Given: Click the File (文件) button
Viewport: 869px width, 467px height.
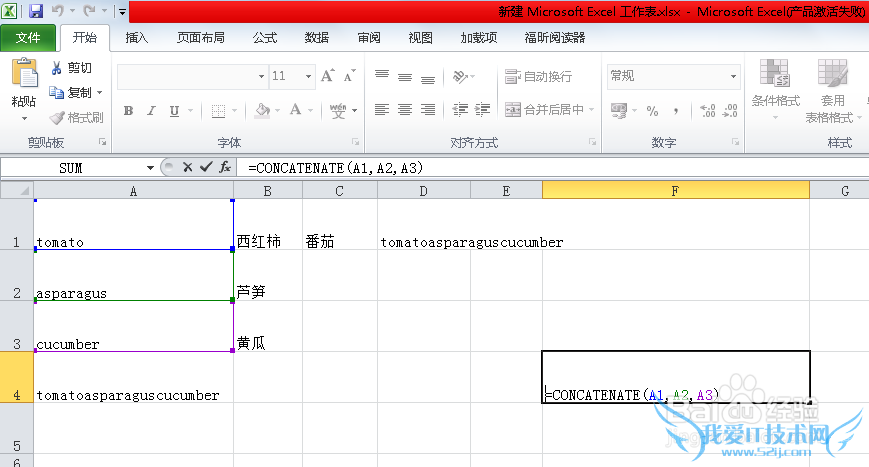Looking at the screenshot, I should click(28, 38).
